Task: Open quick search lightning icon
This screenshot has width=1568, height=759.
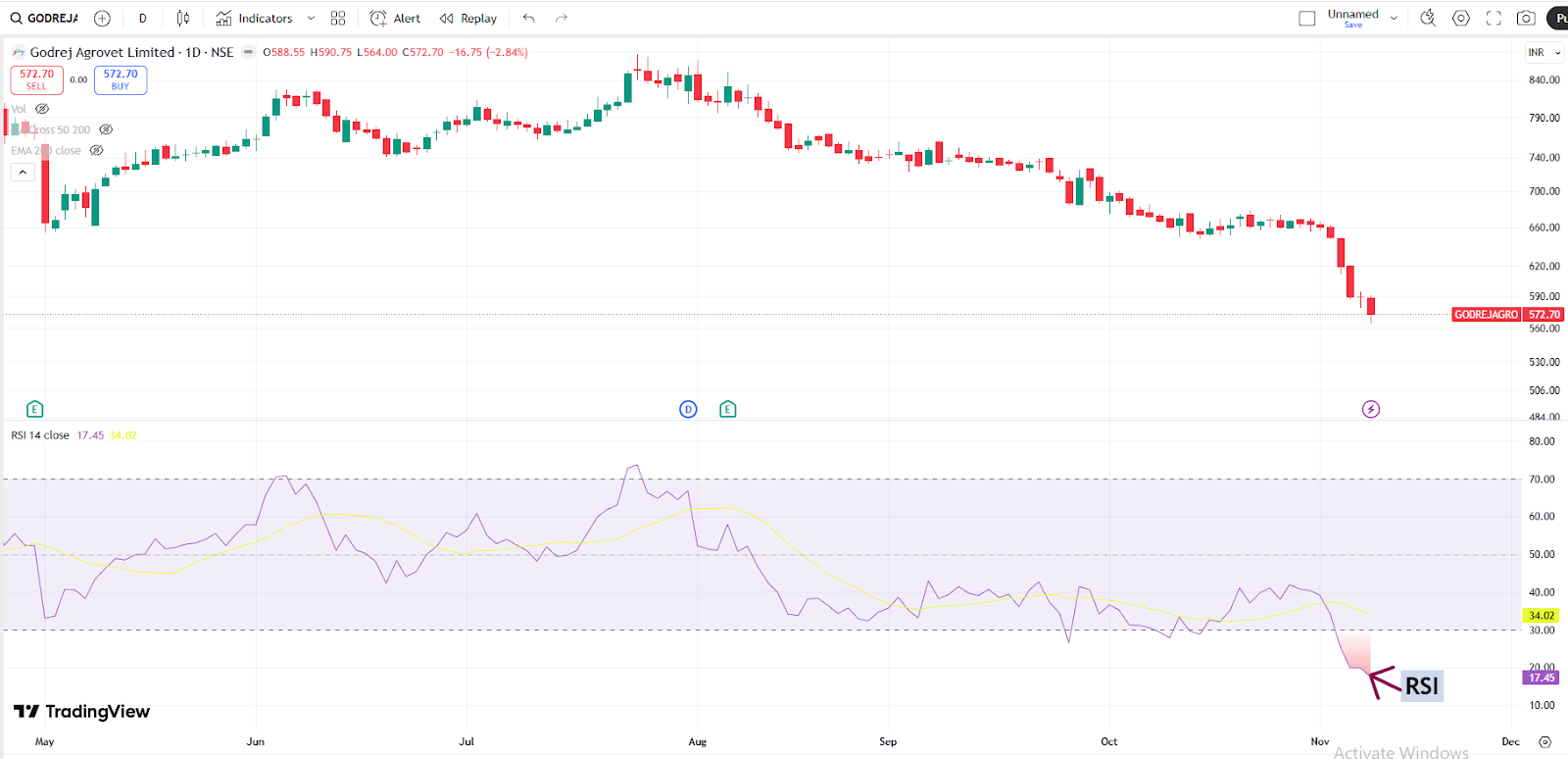Action: tap(1428, 18)
